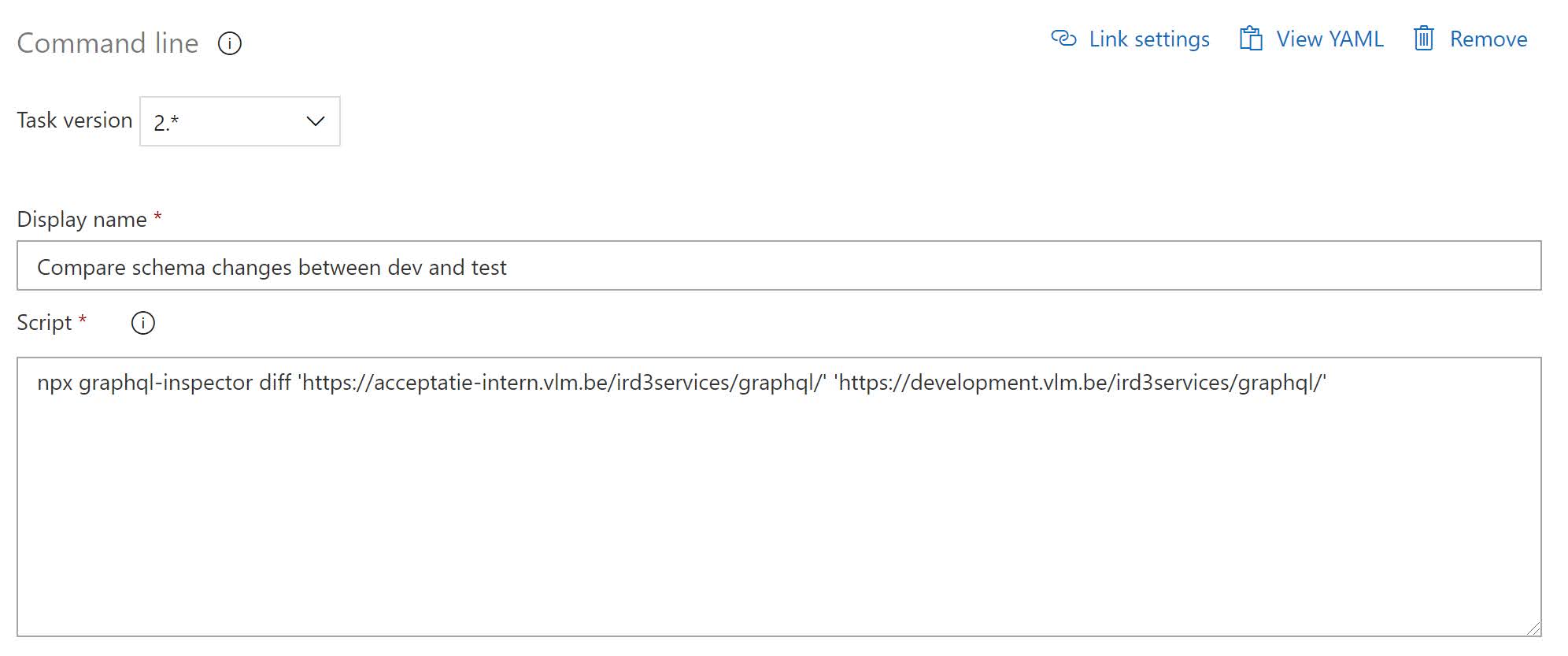Click the Task version label
The width and height of the screenshot is (1568, 656).
click(x=75, y=120)
